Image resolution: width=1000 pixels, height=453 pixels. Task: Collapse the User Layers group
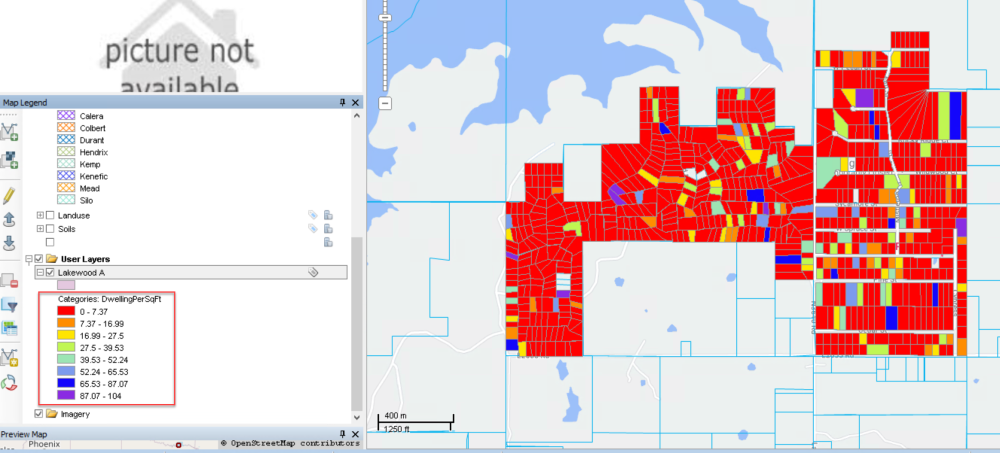click(28, 259)
